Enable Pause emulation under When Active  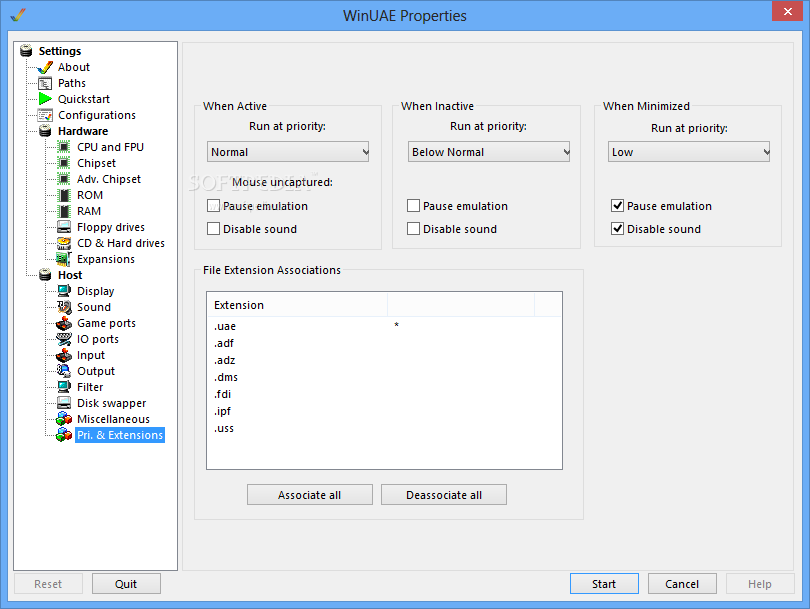[x=213, y=206]
